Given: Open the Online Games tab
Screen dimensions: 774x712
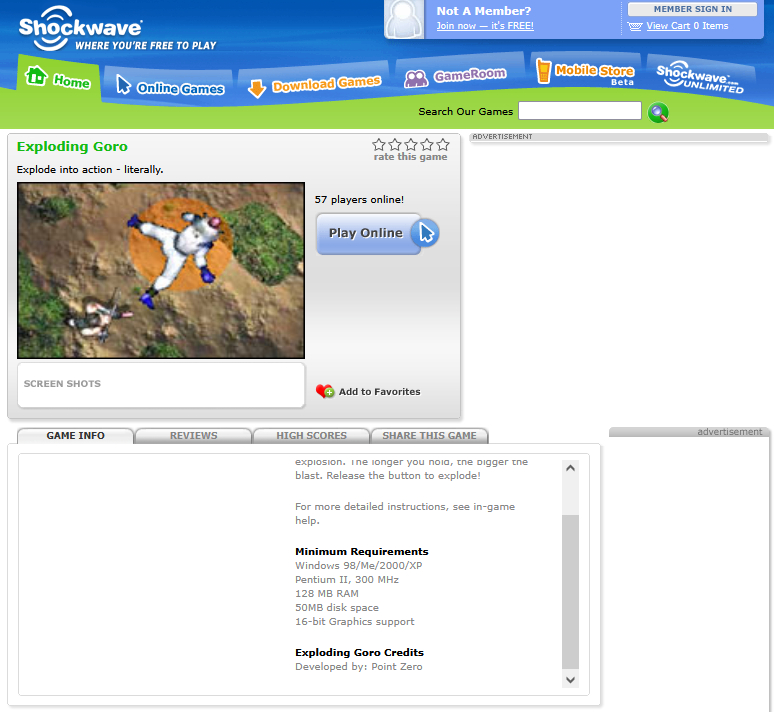Looking at the screenshot, I should [x=169, y=87].
